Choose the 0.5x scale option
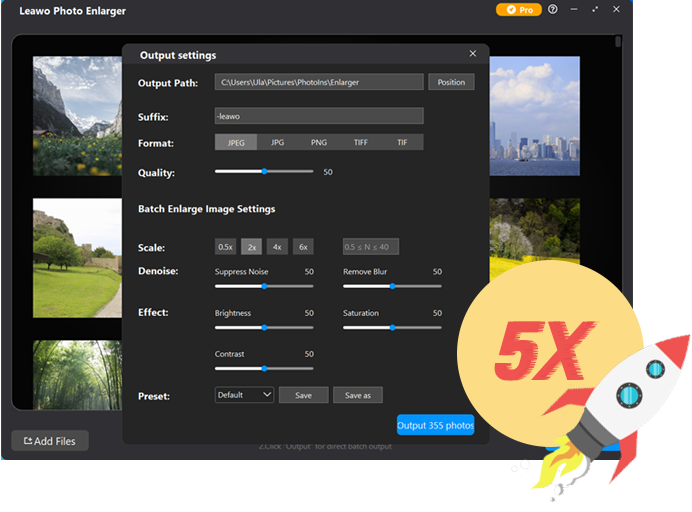This screenshot has height=512, width=692. (x=225, y=247)
